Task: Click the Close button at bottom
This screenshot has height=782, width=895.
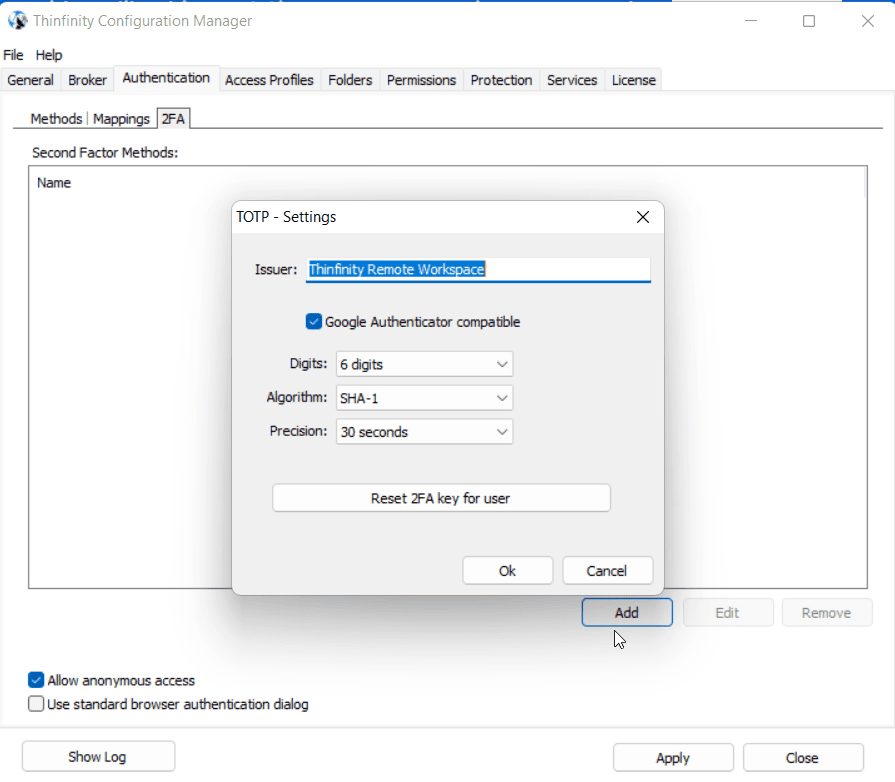Action: 803,758
